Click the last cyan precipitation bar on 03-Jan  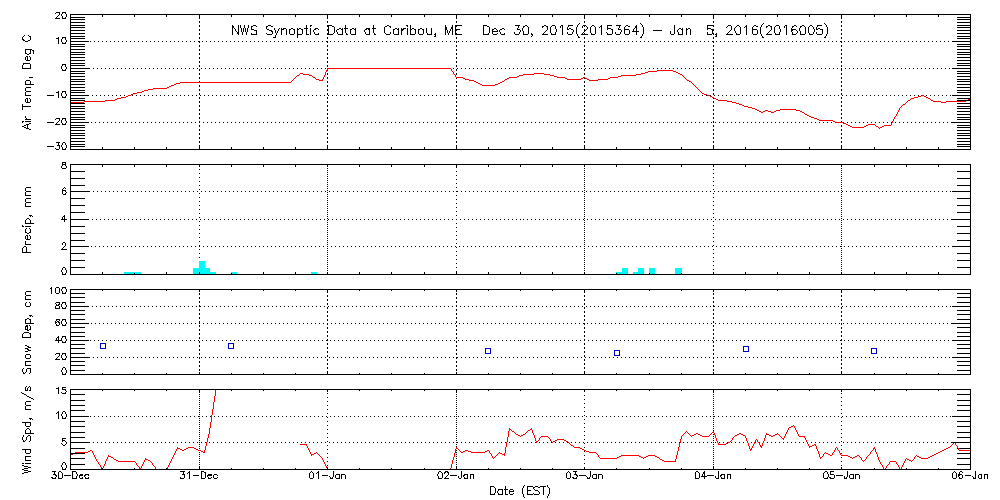678,270
